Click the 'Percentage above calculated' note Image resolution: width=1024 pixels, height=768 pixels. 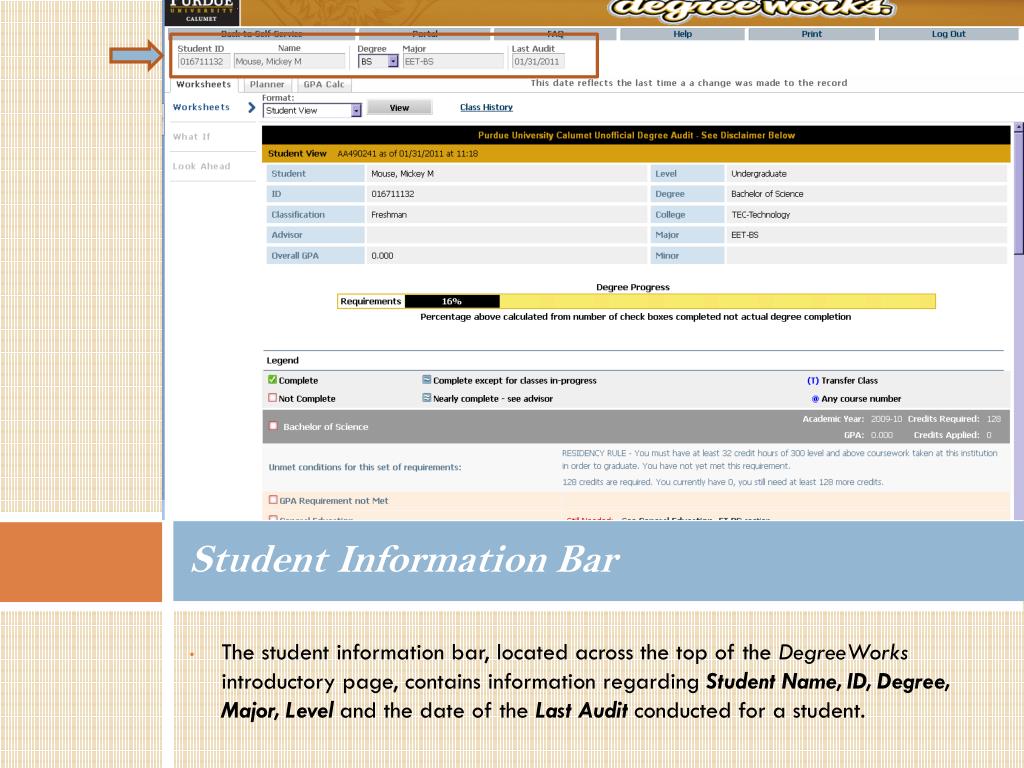point(635,317)
